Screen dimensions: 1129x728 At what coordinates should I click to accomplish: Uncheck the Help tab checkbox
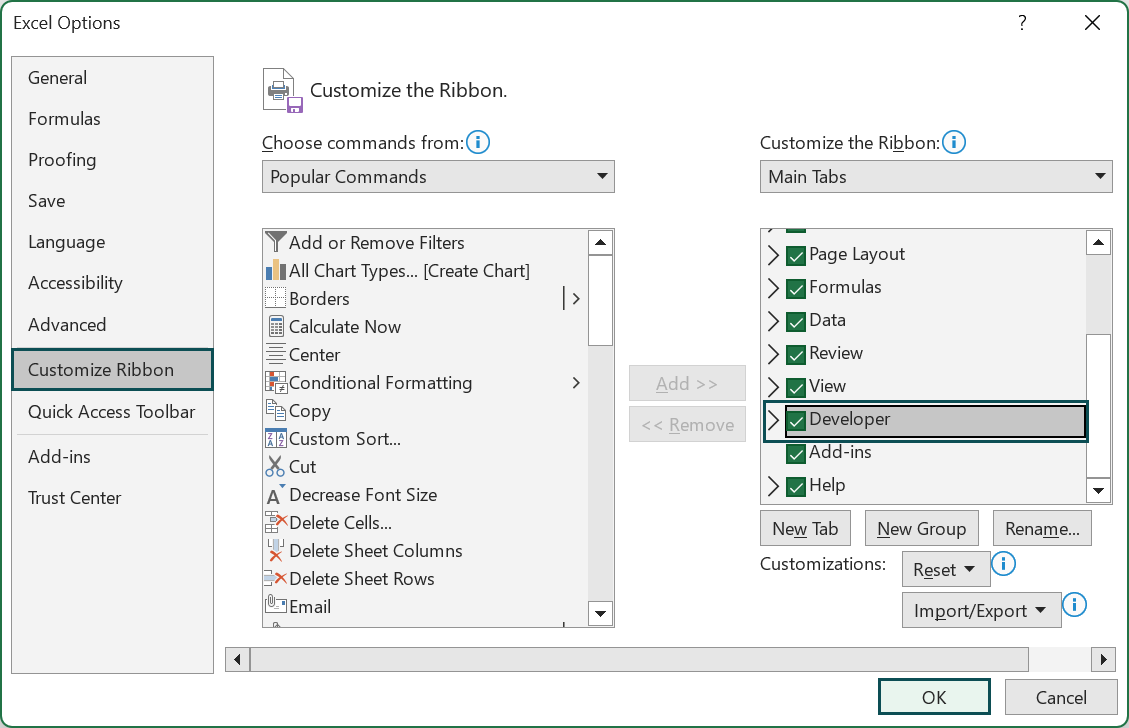pos(796,487)
